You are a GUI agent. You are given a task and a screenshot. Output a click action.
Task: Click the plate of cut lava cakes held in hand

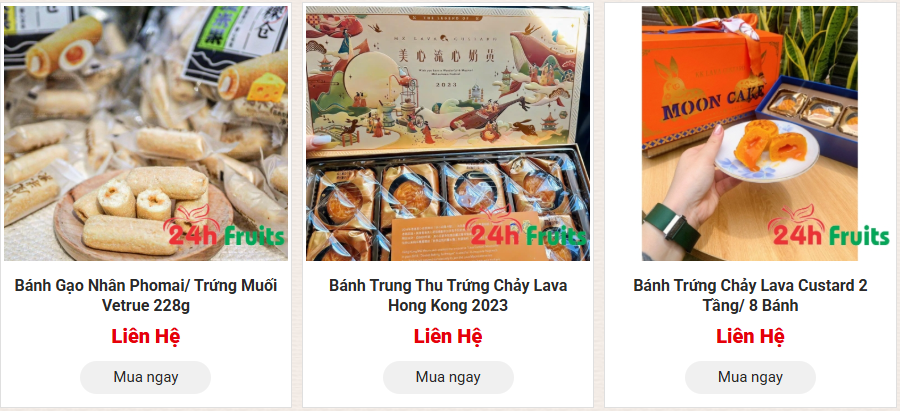tap(766, 150)
